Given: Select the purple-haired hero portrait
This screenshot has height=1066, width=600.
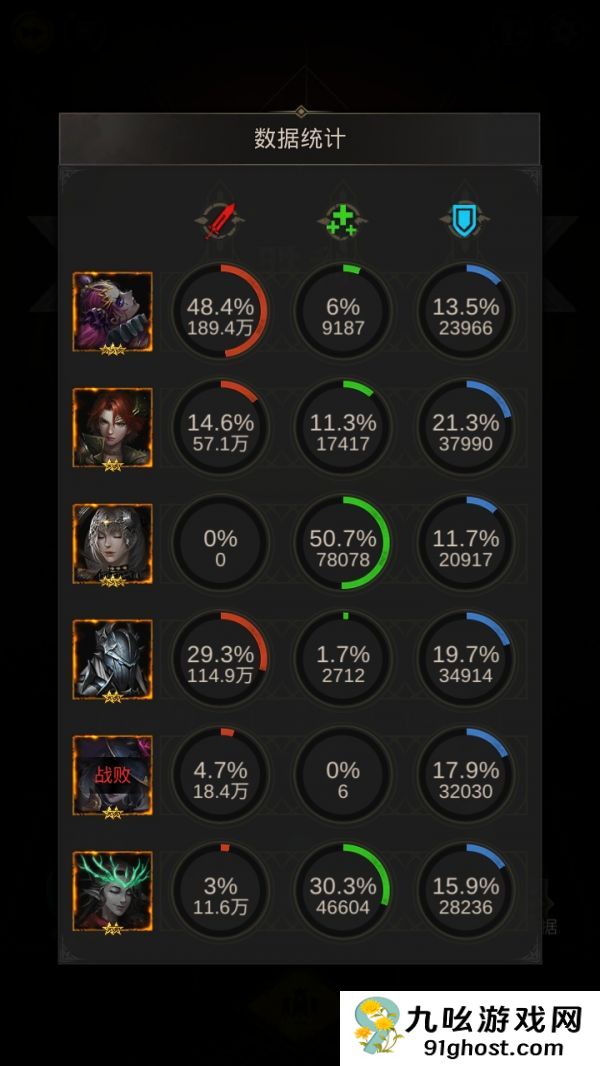Looking at the screenshot, I should tap(113, 312).
